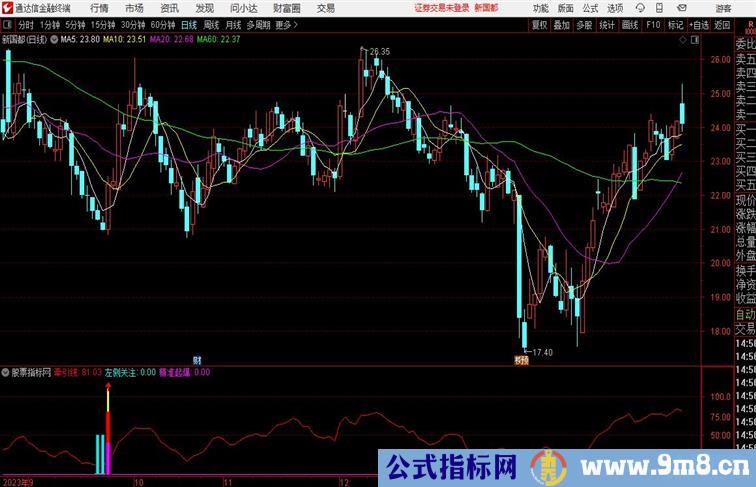Screen dimensions: 756x487
Task: Open the 行情 menu
Action: (99, 8)
